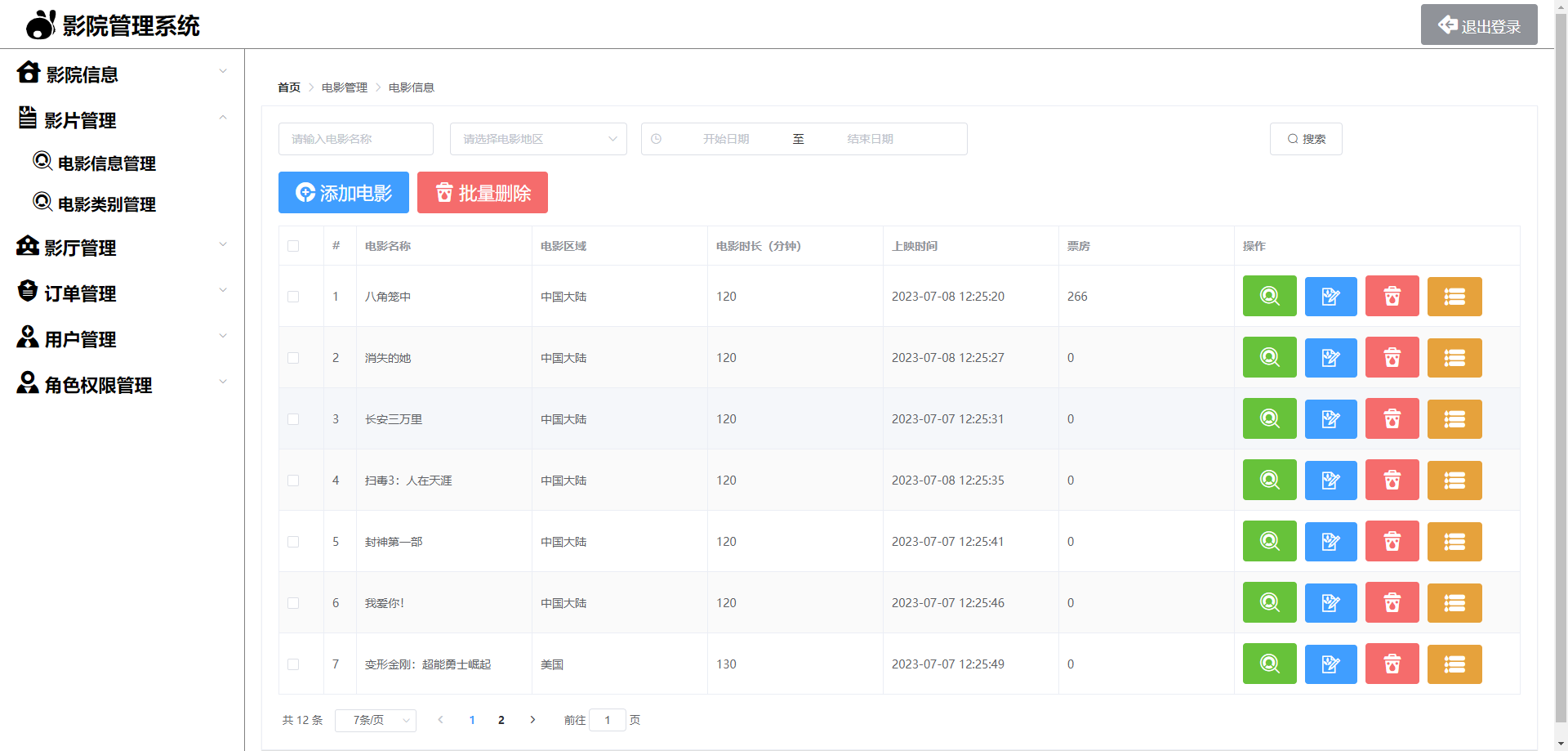Go to pagination page 2
Screen dimensions: 1568x751
point(501,720)
